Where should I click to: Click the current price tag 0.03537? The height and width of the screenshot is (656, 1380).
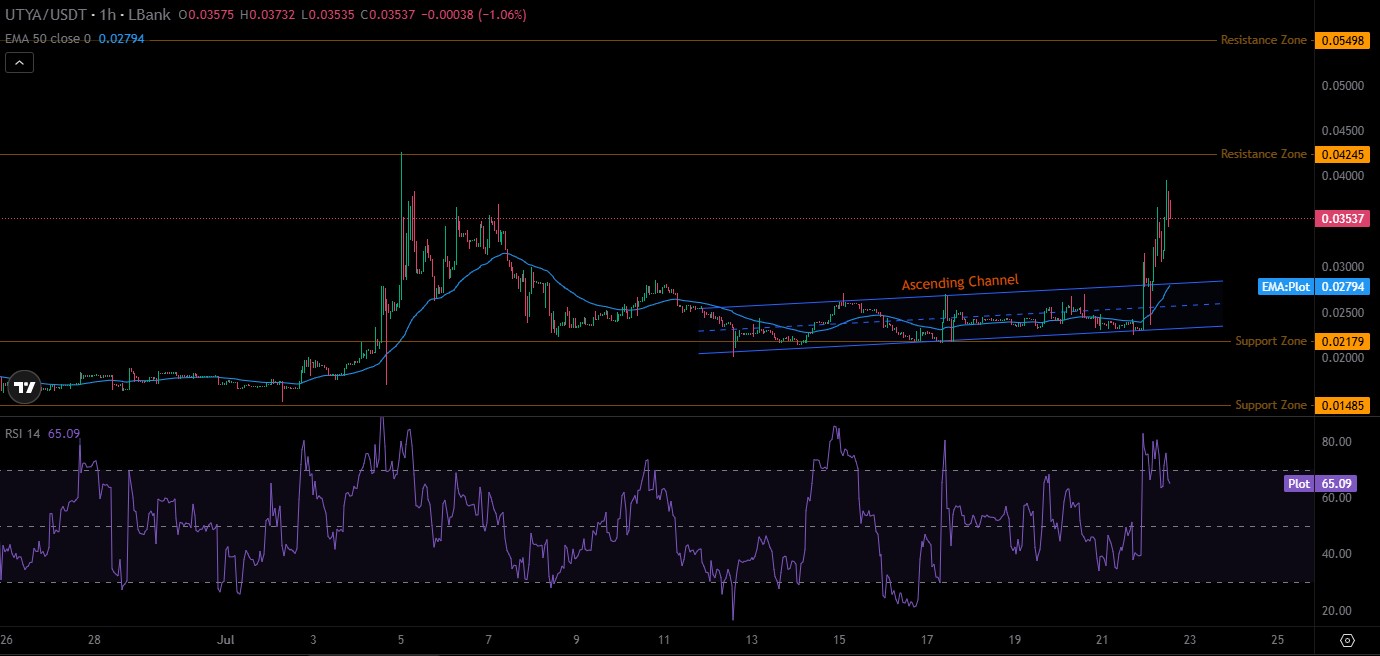1344,218
